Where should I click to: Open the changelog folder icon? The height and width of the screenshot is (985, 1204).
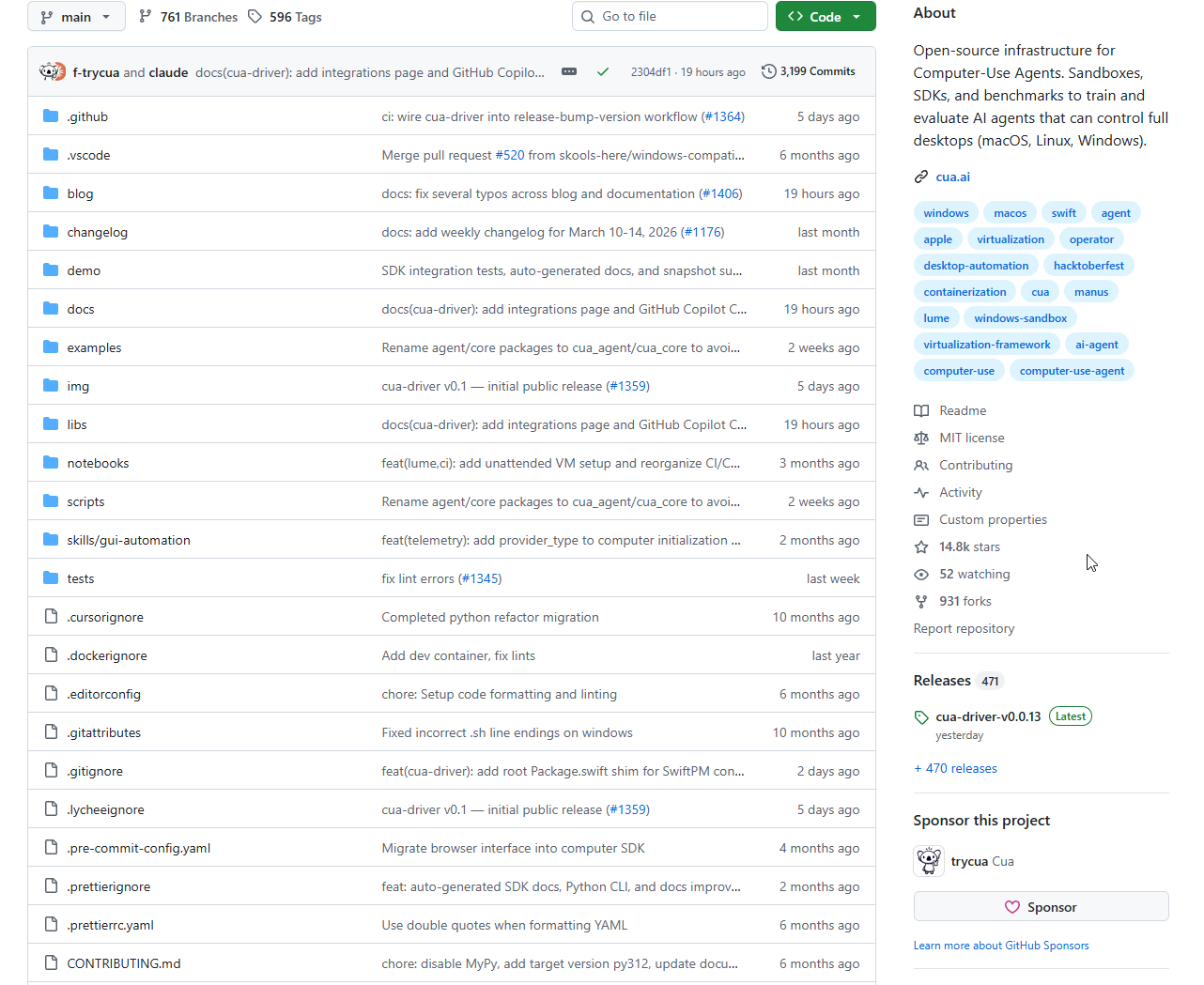tap(51, 232)
